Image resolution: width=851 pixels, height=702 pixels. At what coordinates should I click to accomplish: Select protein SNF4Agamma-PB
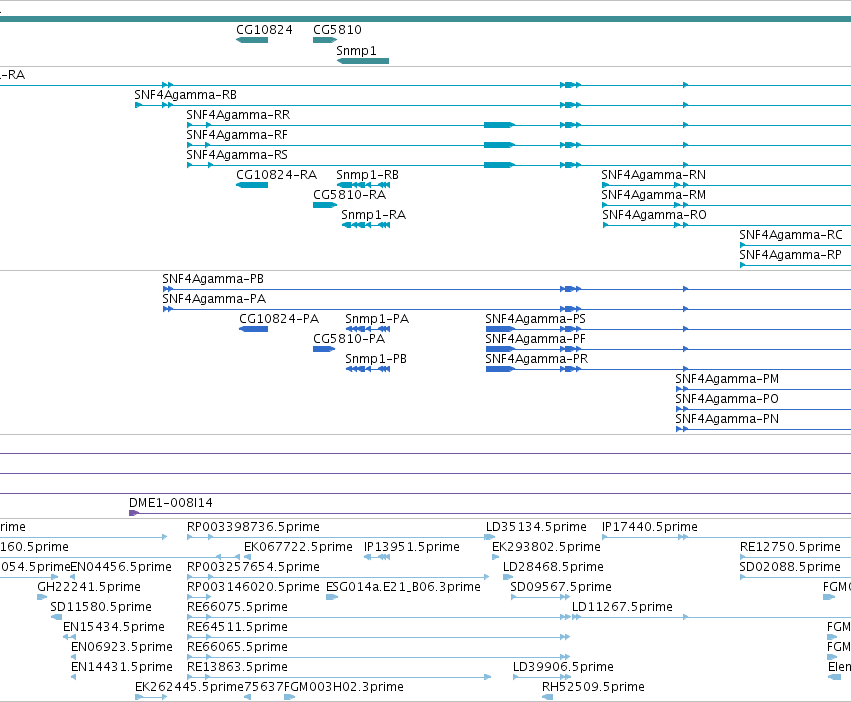click(x=213, y=279)
